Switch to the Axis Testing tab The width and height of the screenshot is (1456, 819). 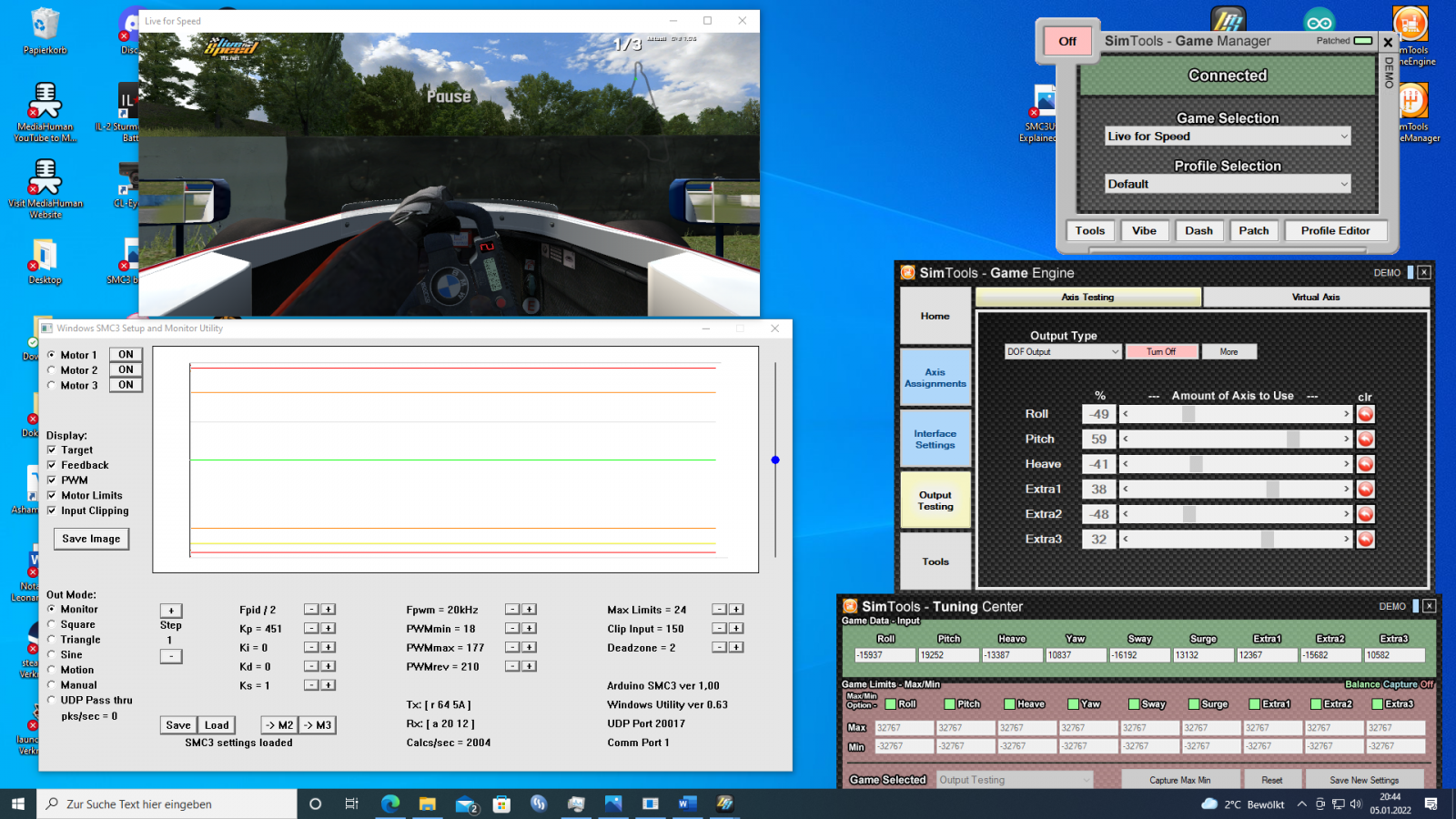[x=1088, y=298]
